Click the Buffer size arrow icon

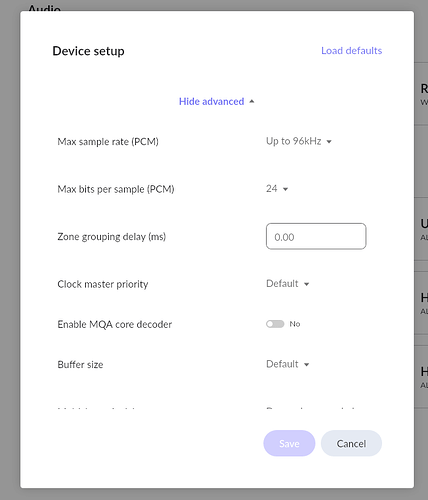point(307,365)
